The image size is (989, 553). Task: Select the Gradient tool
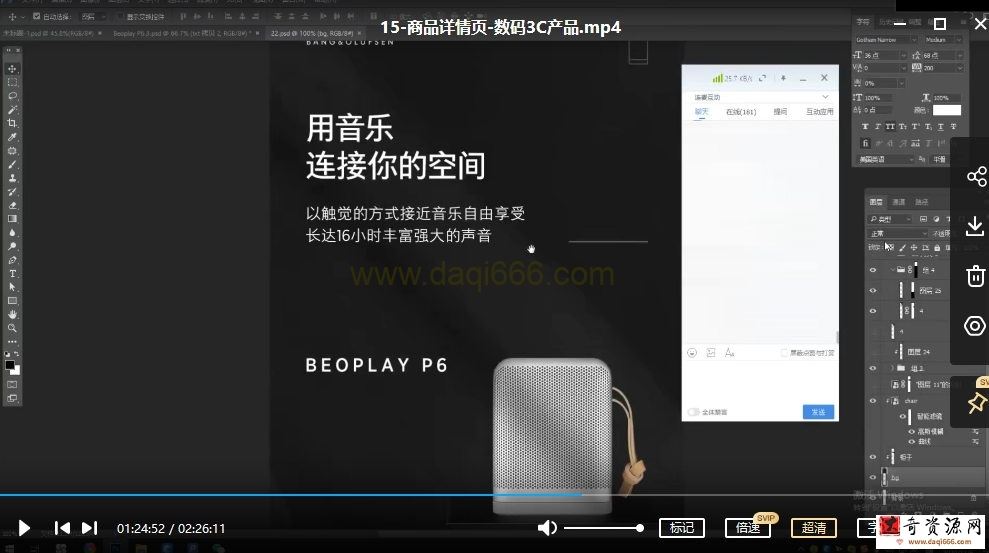tap(12, 219)
